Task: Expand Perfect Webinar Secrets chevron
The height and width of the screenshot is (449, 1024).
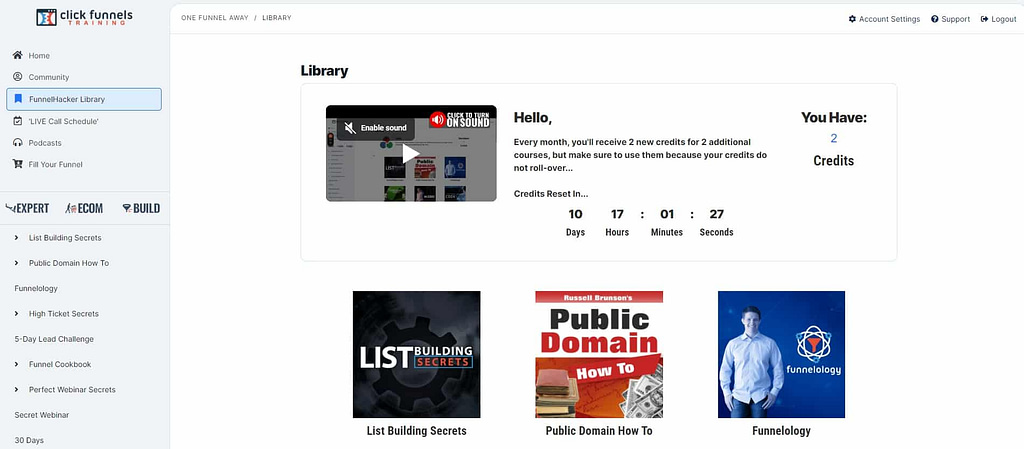Action: 16,390
